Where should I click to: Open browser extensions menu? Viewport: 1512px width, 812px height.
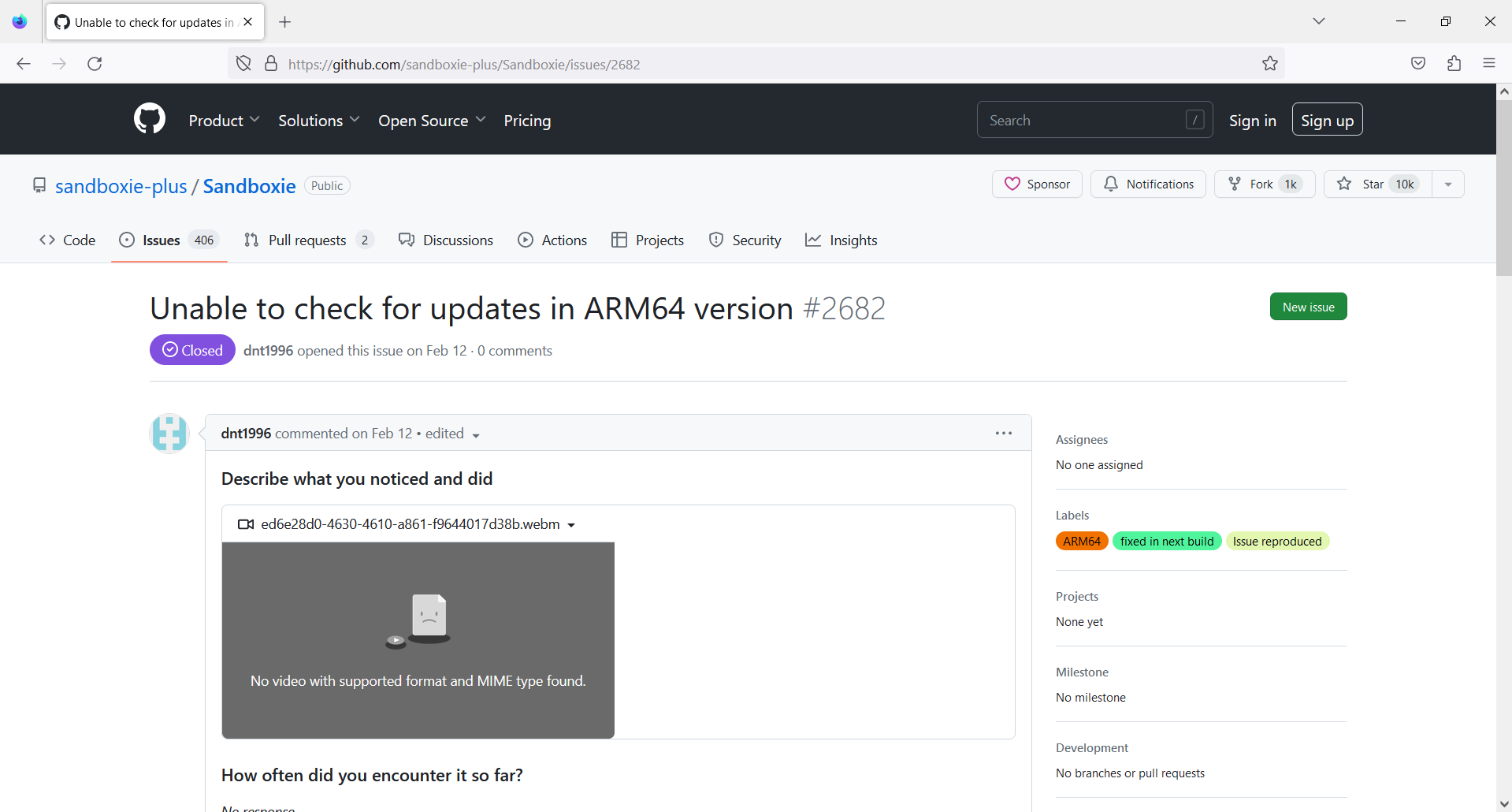pos(1454,64)
